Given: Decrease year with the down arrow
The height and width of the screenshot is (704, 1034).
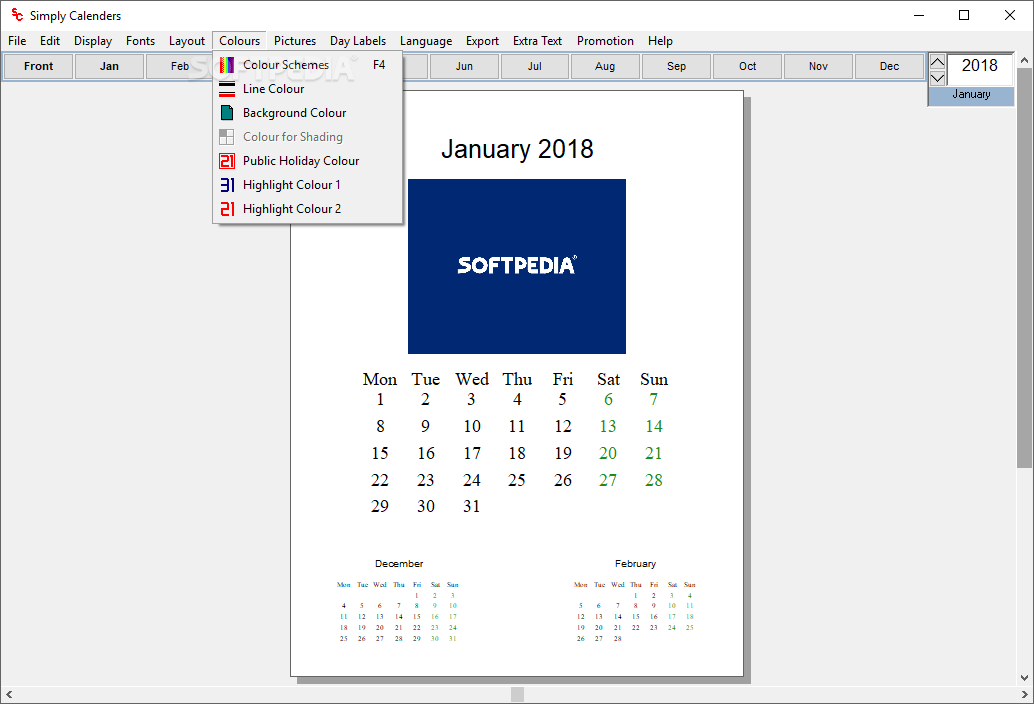Looking at the screenshot, I should tap(937, 78).
